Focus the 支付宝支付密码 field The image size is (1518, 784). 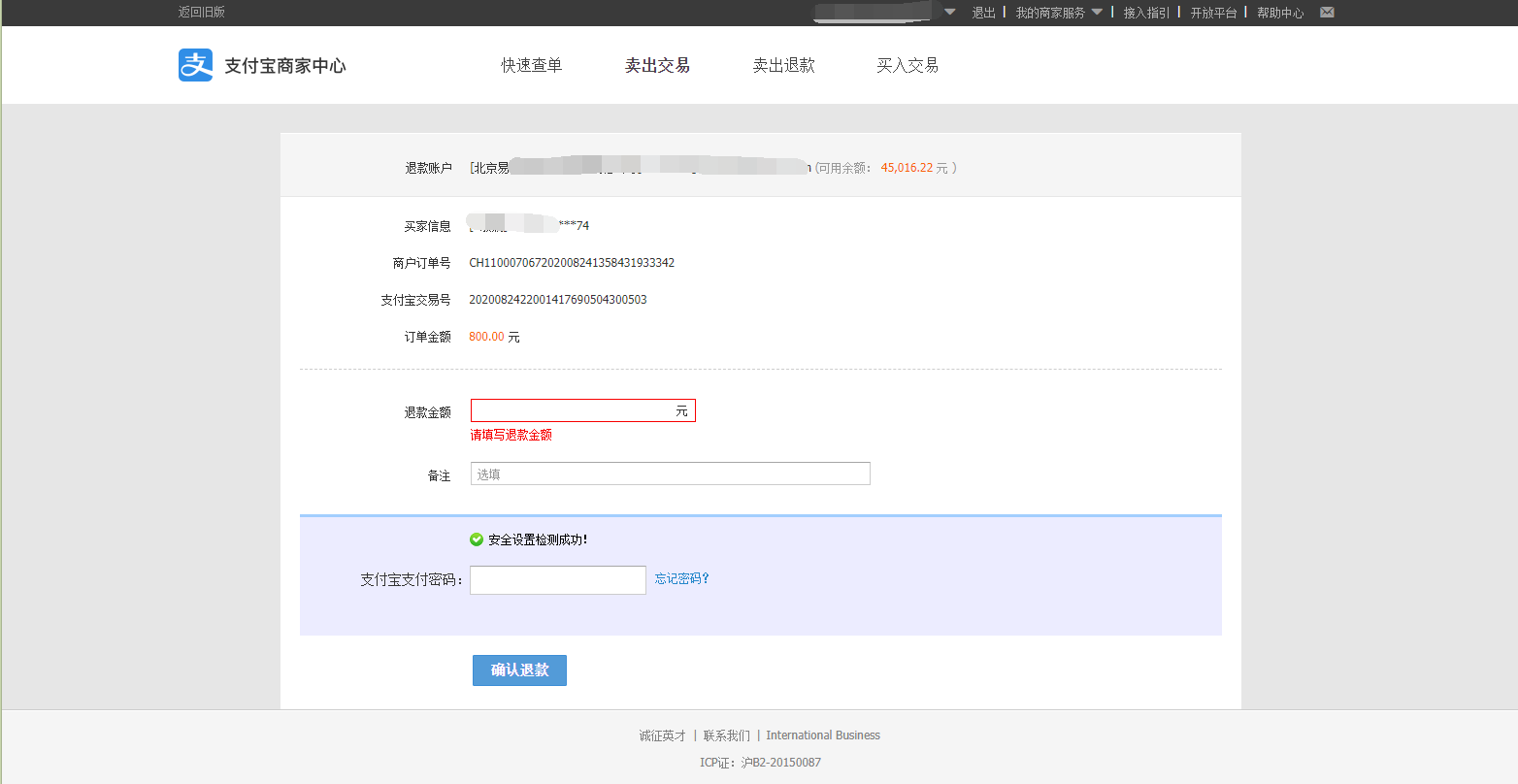pyautogui.click(x=558, y=579)
